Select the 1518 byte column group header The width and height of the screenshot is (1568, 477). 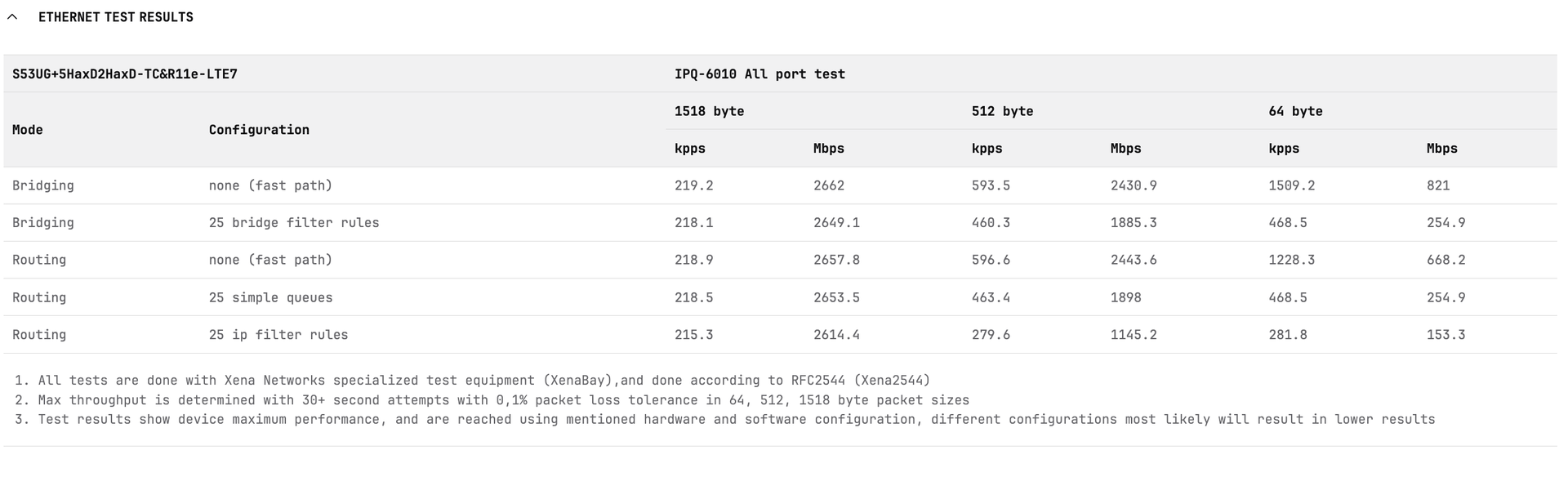[x=709, y=111]
